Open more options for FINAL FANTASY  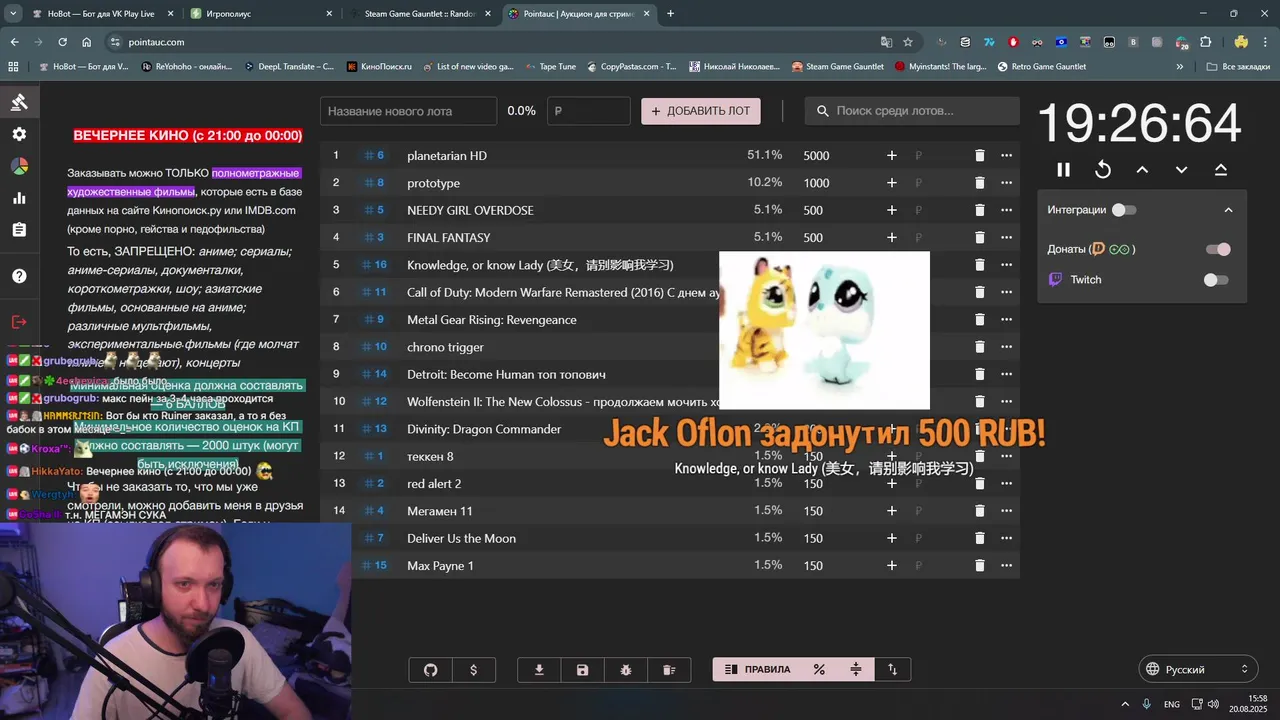click(1006, 238)
